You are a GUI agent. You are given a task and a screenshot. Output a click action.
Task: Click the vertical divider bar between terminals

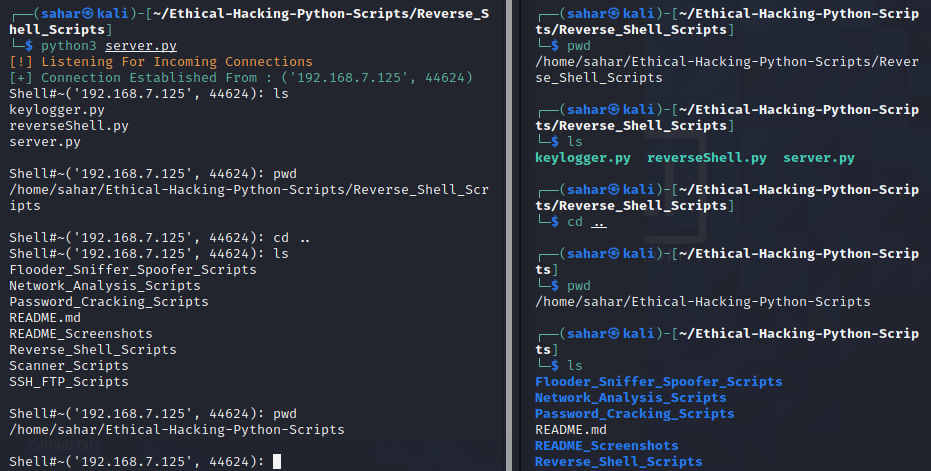tap(508, 235)
